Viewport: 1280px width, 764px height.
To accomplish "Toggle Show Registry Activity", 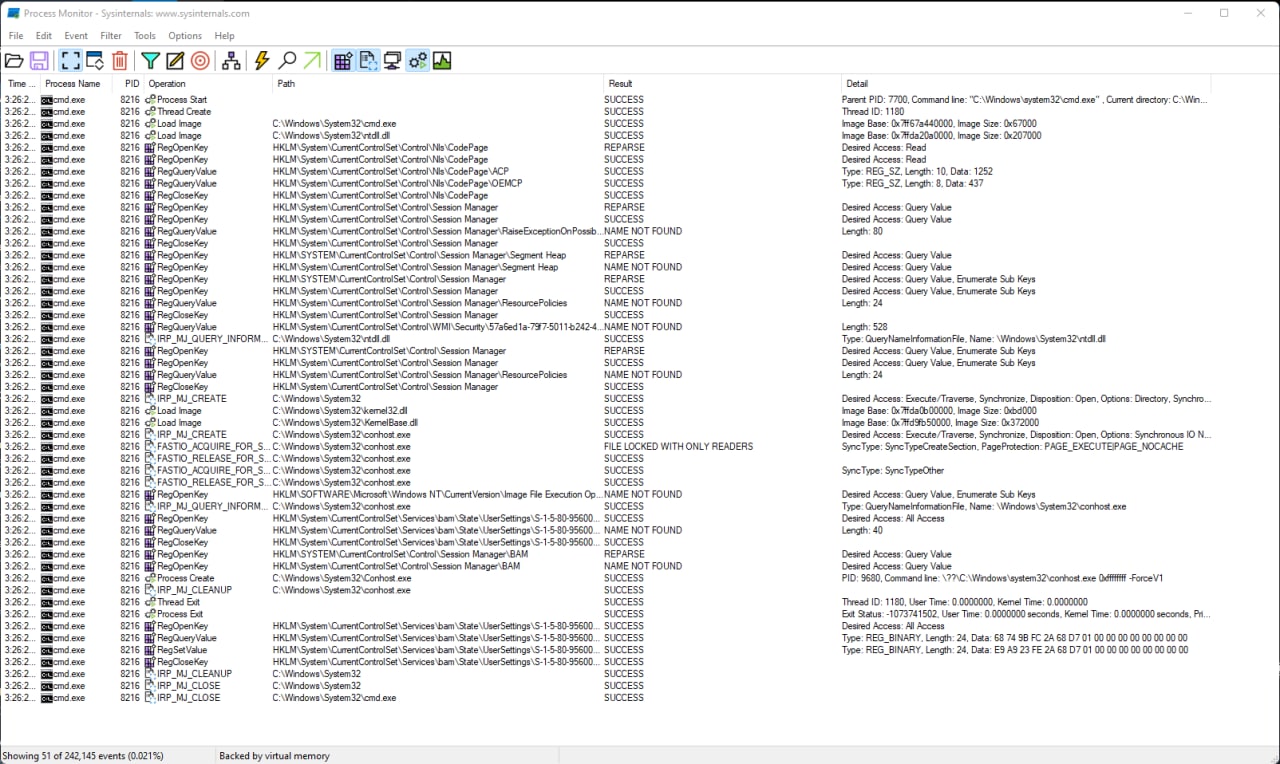I will click(x=343, y=61).
